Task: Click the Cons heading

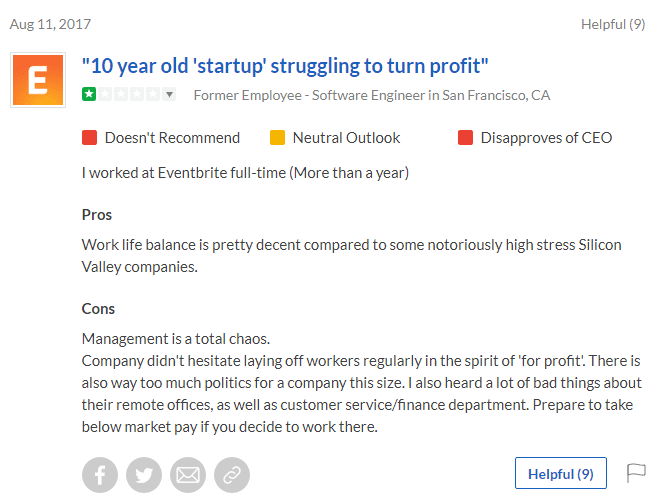Action: tap(98, 309)
